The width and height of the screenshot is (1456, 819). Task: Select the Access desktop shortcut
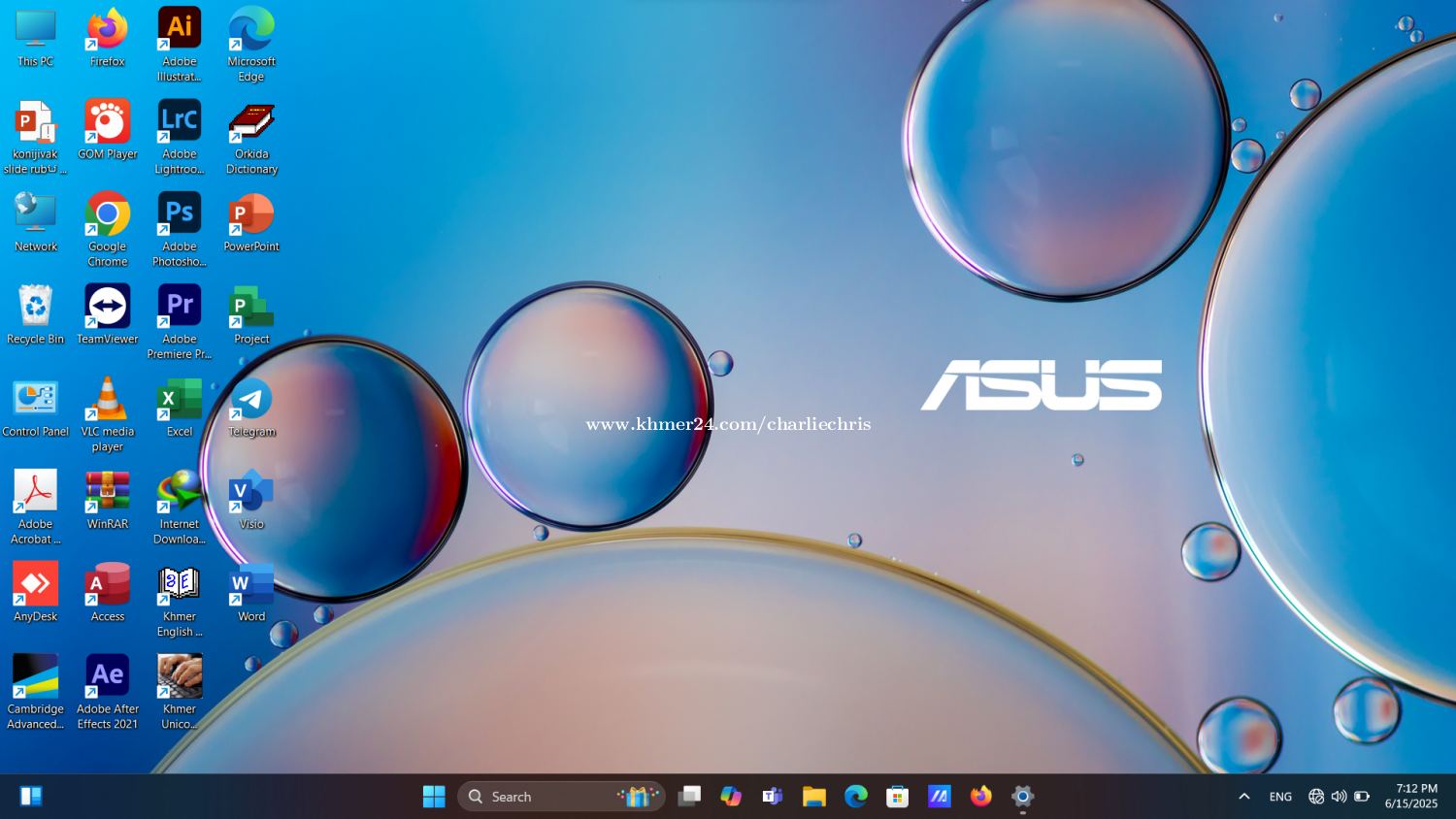pos(108,592)
